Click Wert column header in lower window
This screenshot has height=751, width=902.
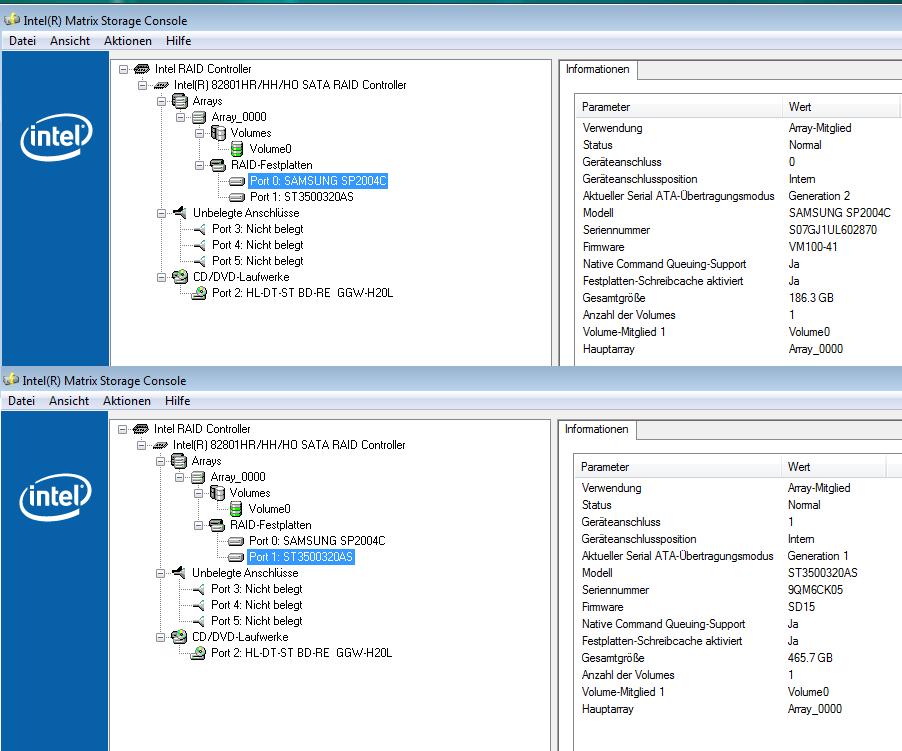pos(833,467)
